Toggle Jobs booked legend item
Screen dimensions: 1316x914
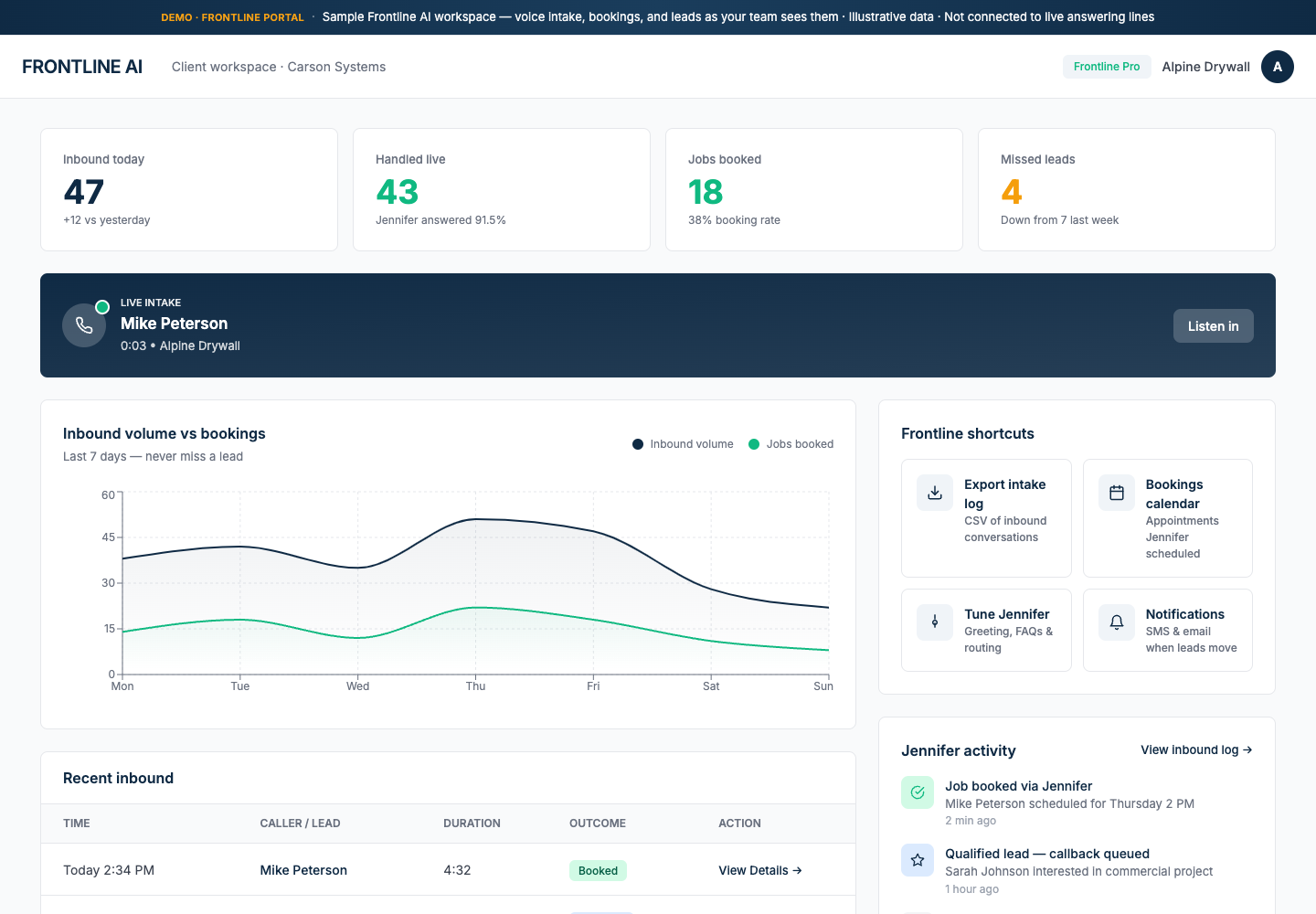(x=791, y=444)
